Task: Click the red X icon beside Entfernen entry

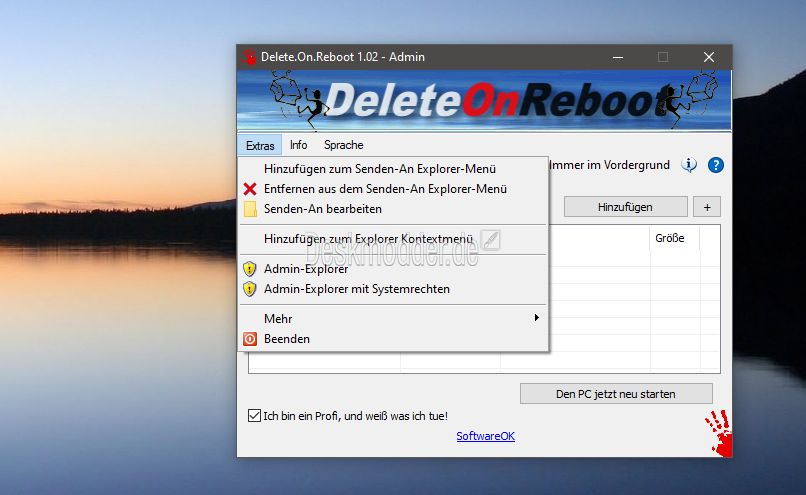Action: point(250,189)
